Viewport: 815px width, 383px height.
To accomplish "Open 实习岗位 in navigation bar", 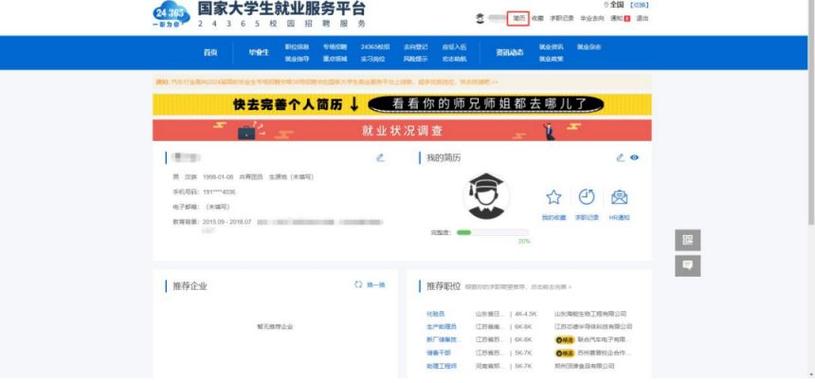I will pyautogui.click(x=373, y=59).
